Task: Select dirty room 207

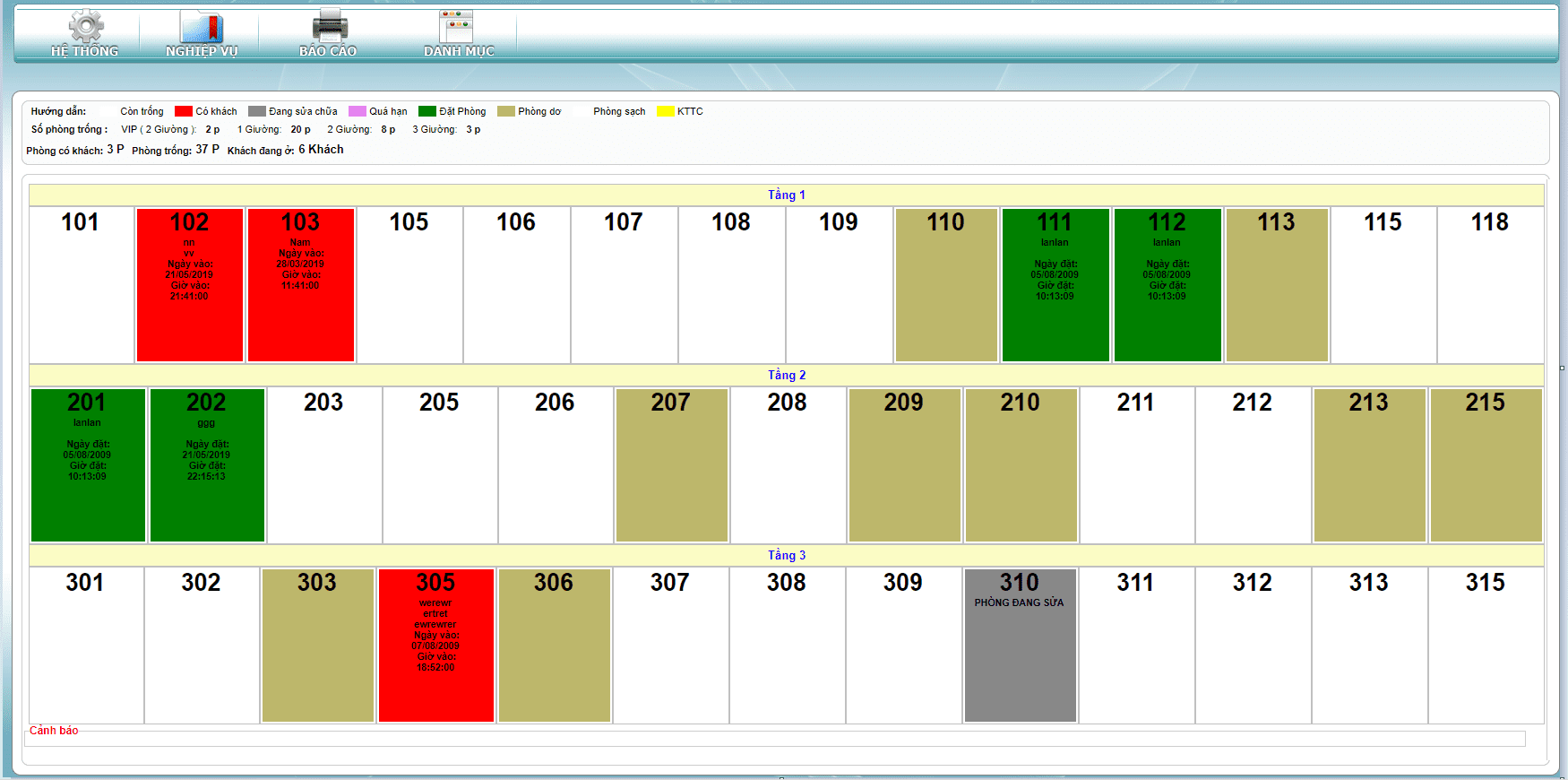Action: [x=671, y=465]
